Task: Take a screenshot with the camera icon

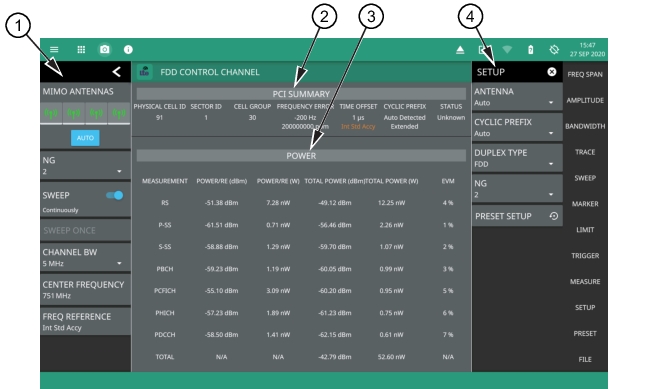Action: click(104, 50)
